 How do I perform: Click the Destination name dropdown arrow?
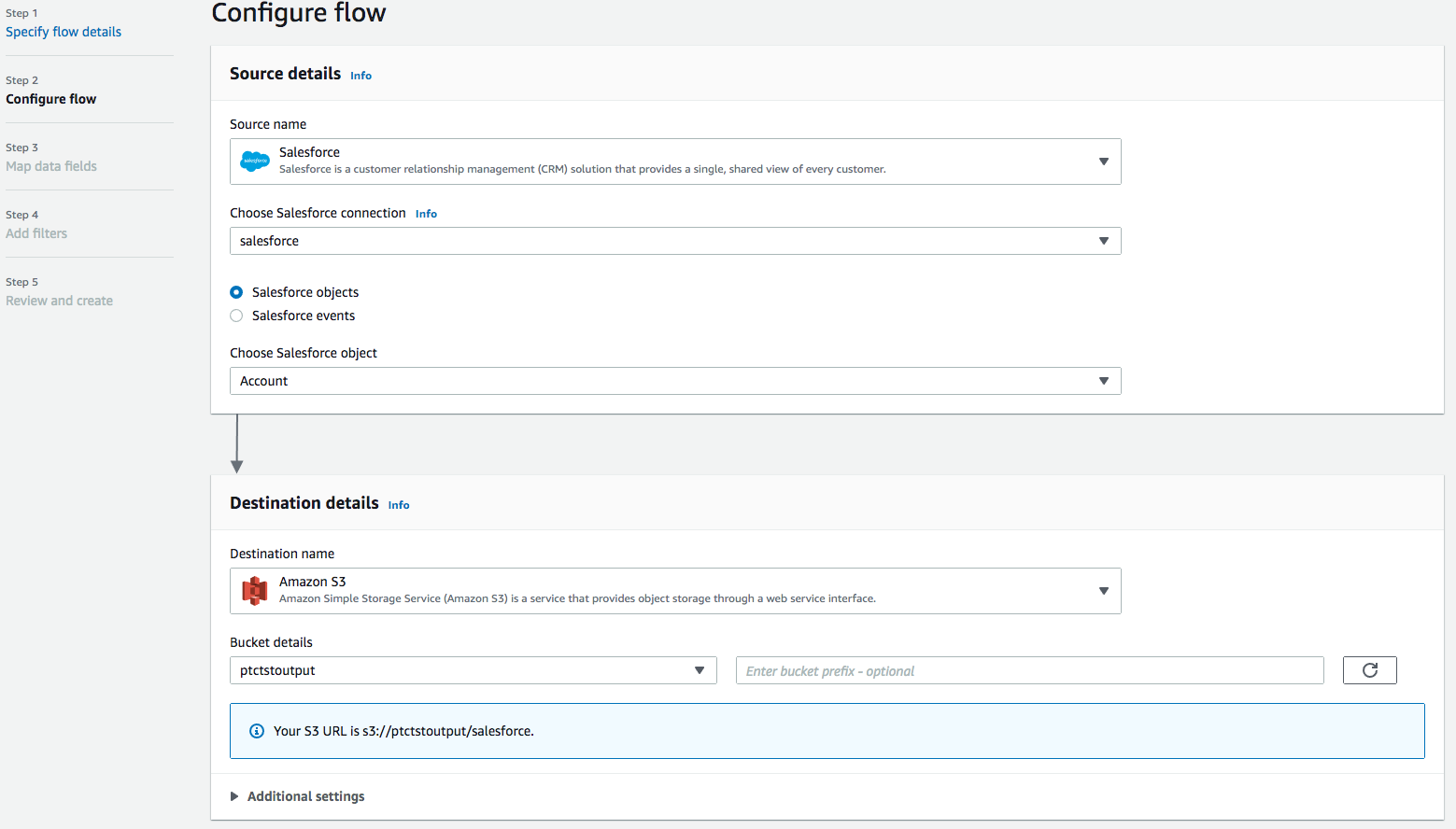pyautogui.click(x=1103, y=591)
